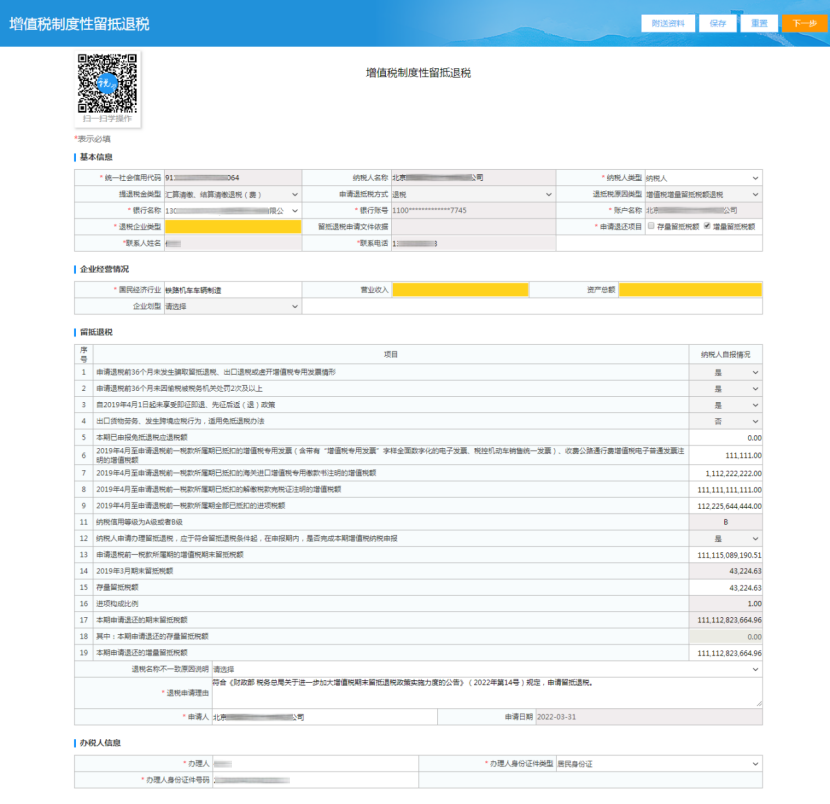Image resolution: width=830 pixels, height=804 pixels.
Task: Open the 企业划型 请选择 dropdown
Action: 232,306
